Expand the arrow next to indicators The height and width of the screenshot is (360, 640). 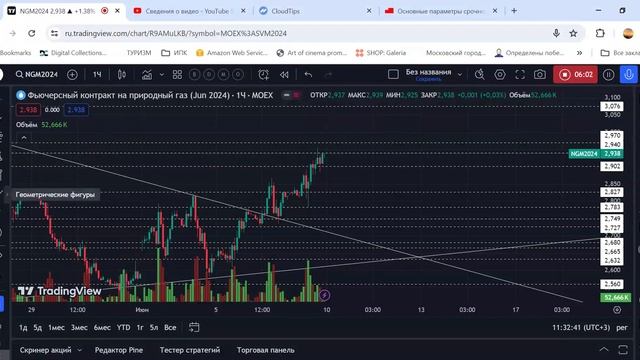162,75
